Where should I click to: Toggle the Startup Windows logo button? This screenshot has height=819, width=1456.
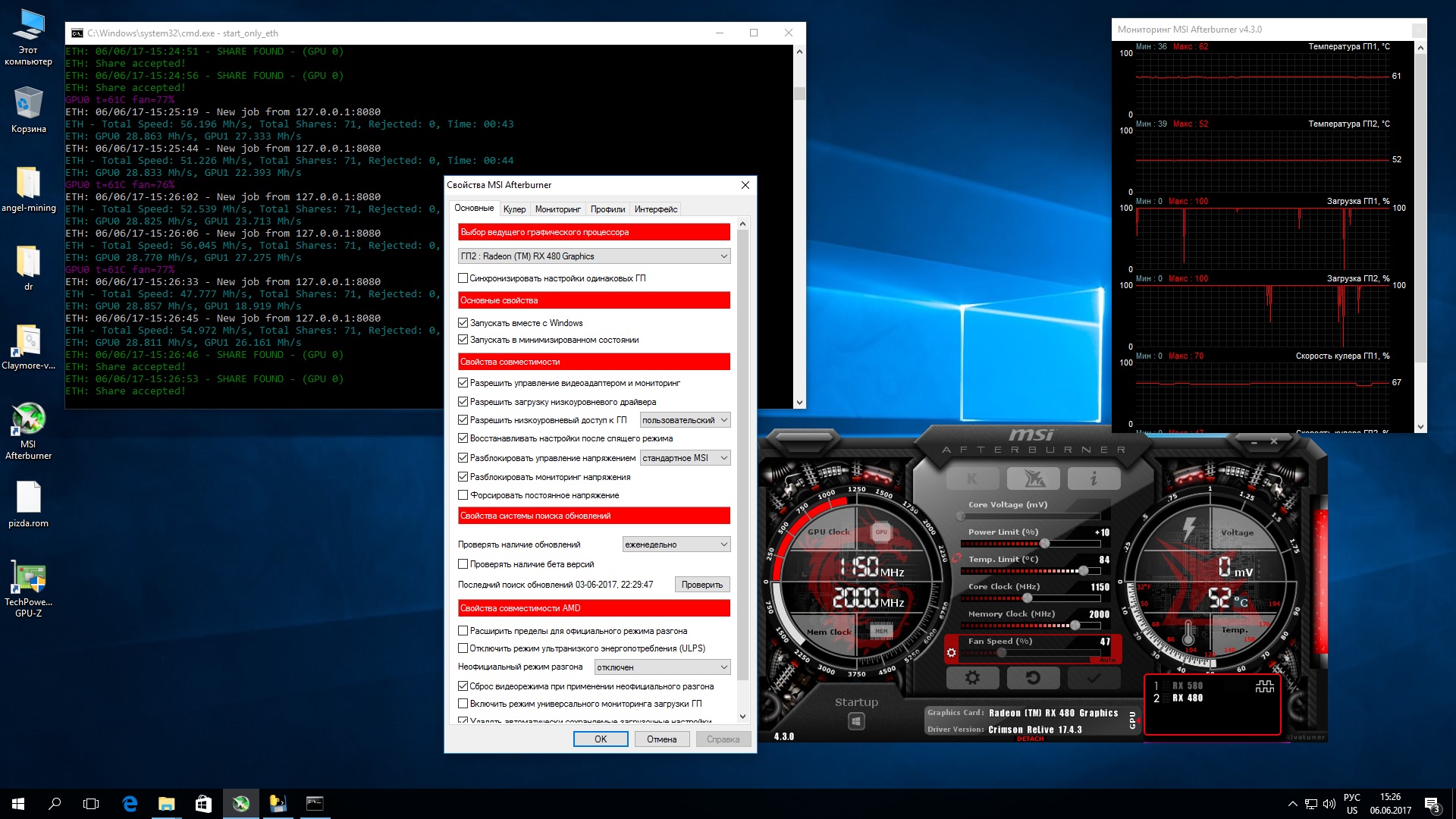pos(856,721)
